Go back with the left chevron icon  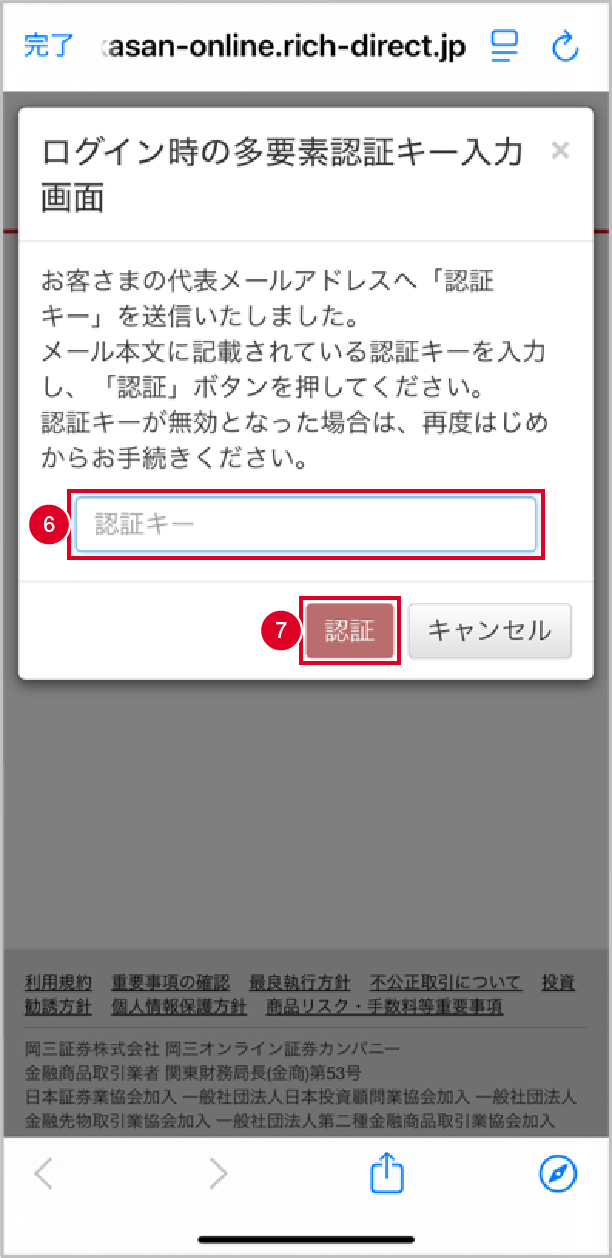[44, 1174]
